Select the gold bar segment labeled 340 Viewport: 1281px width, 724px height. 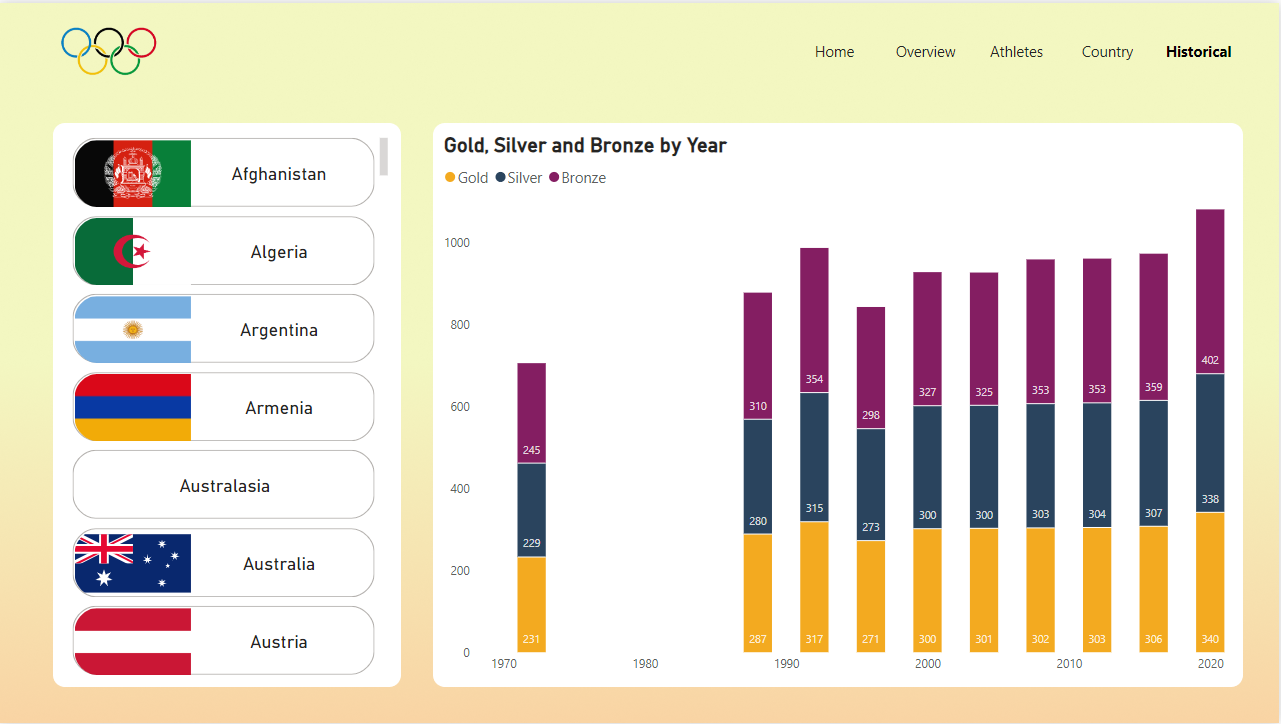click(x=1210, y=582)
